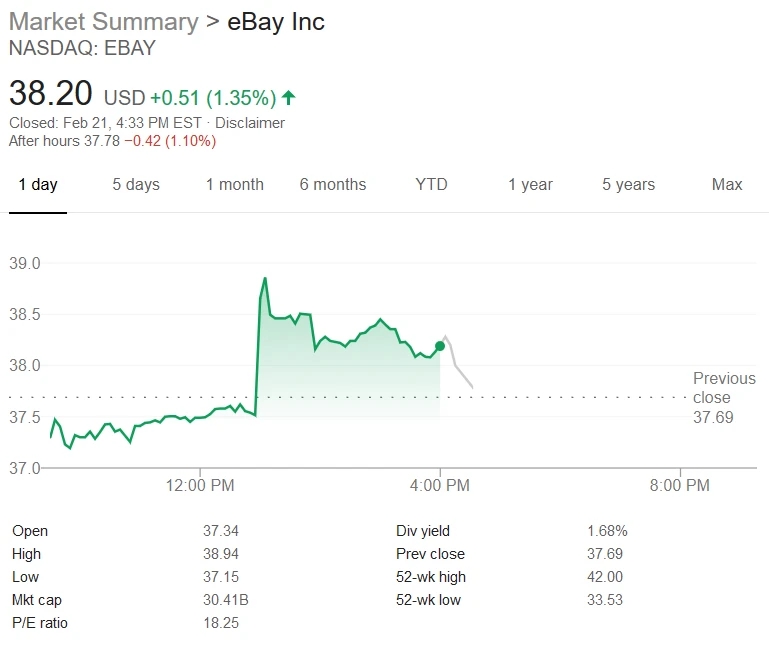Switch to the 5 days range tab
Viewport: 769px width, 648px height.
[x=136, y=184]
